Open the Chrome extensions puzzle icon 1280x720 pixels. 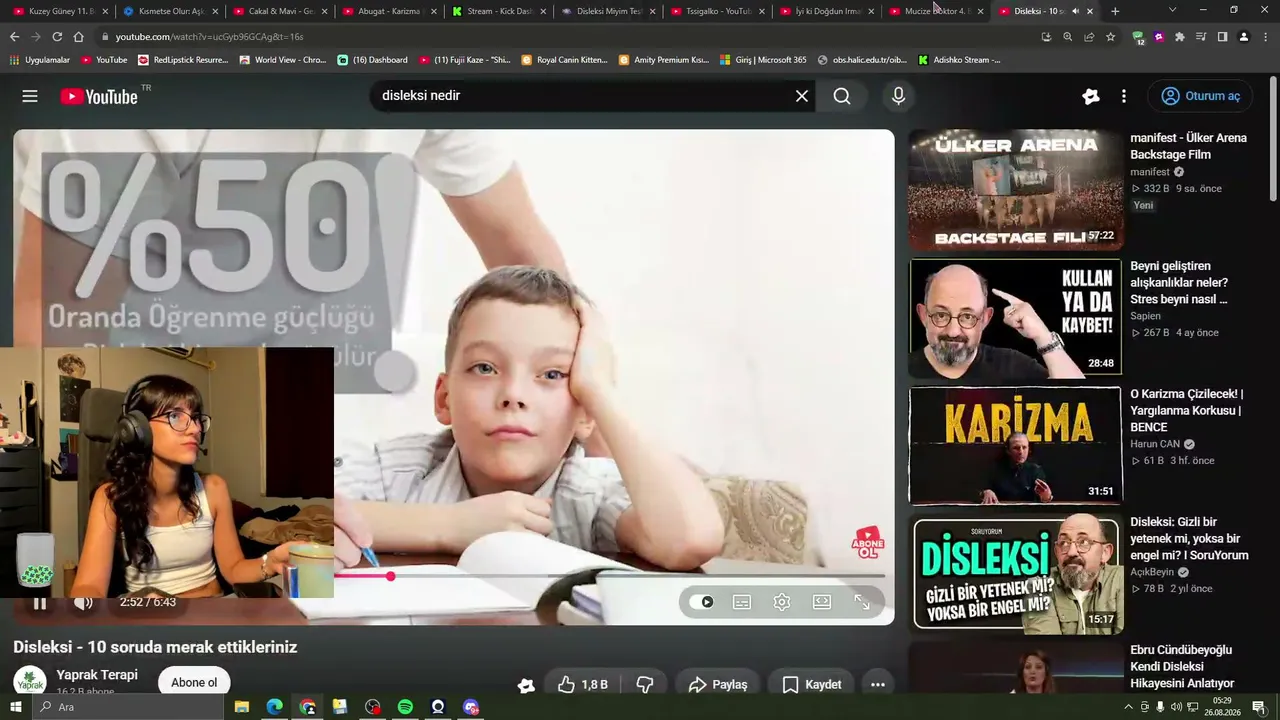[1180, 37]
